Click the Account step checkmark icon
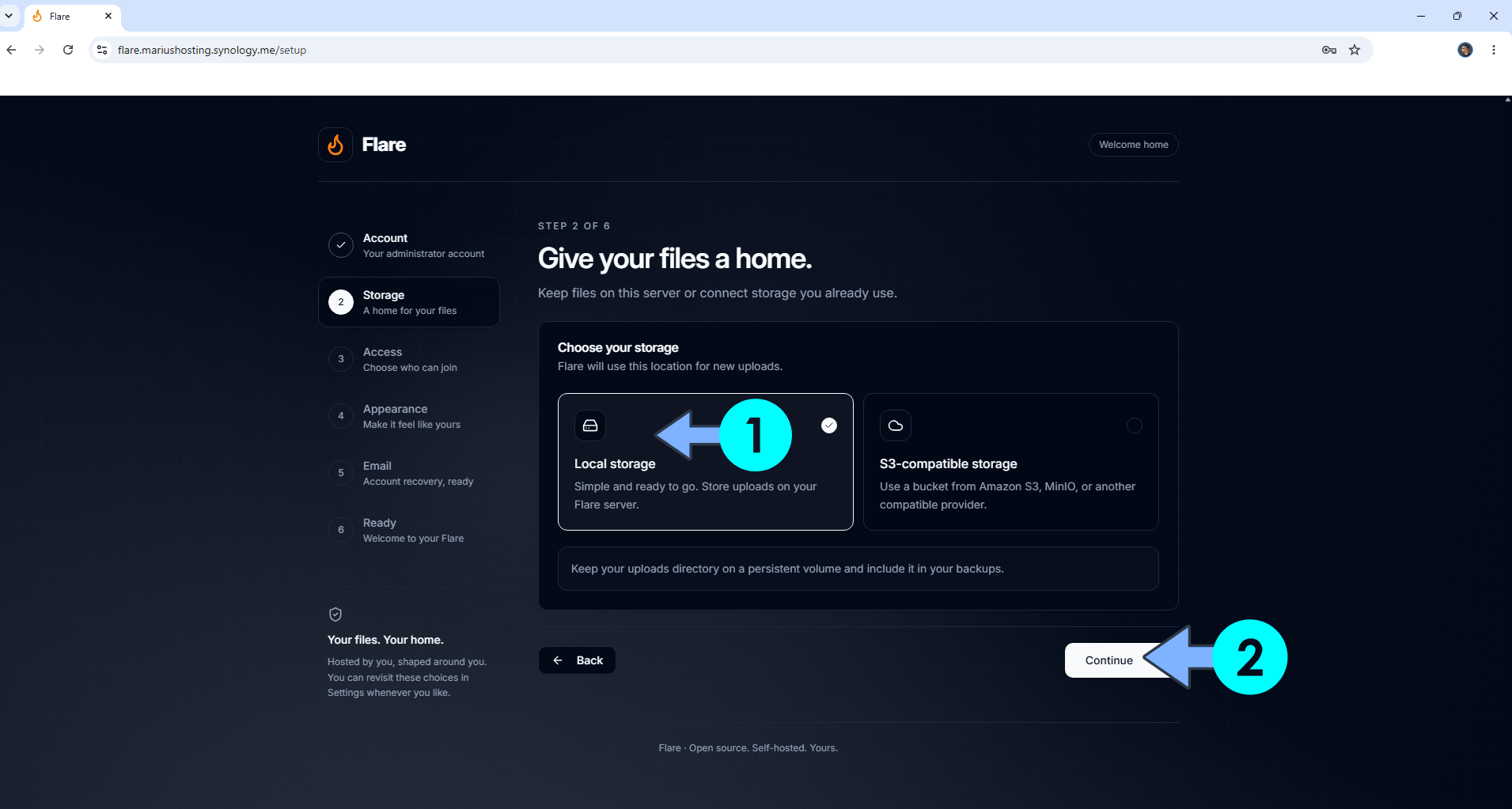The image size is (1512, 809). [341, 245]
